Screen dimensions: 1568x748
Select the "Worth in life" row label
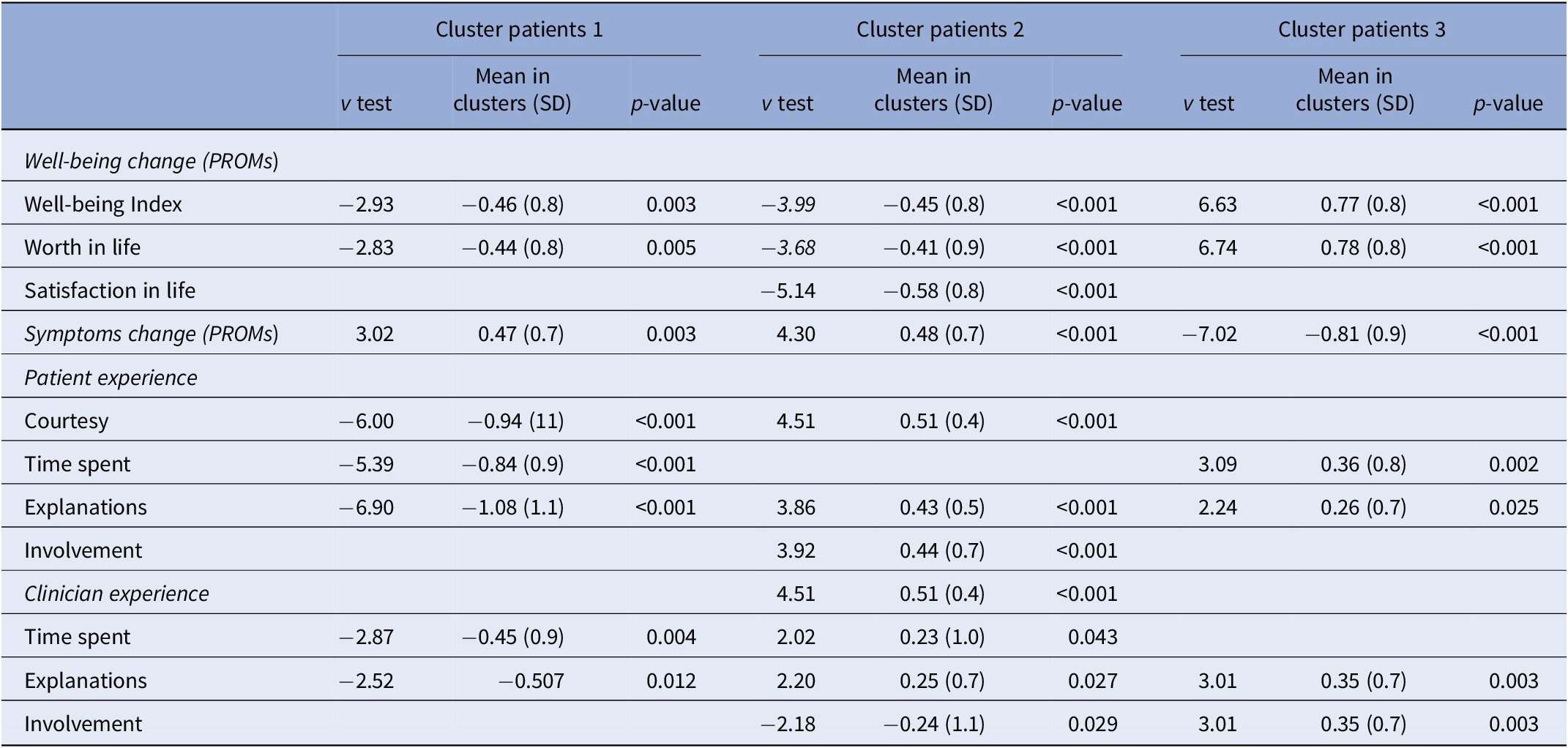pos(82,247)
